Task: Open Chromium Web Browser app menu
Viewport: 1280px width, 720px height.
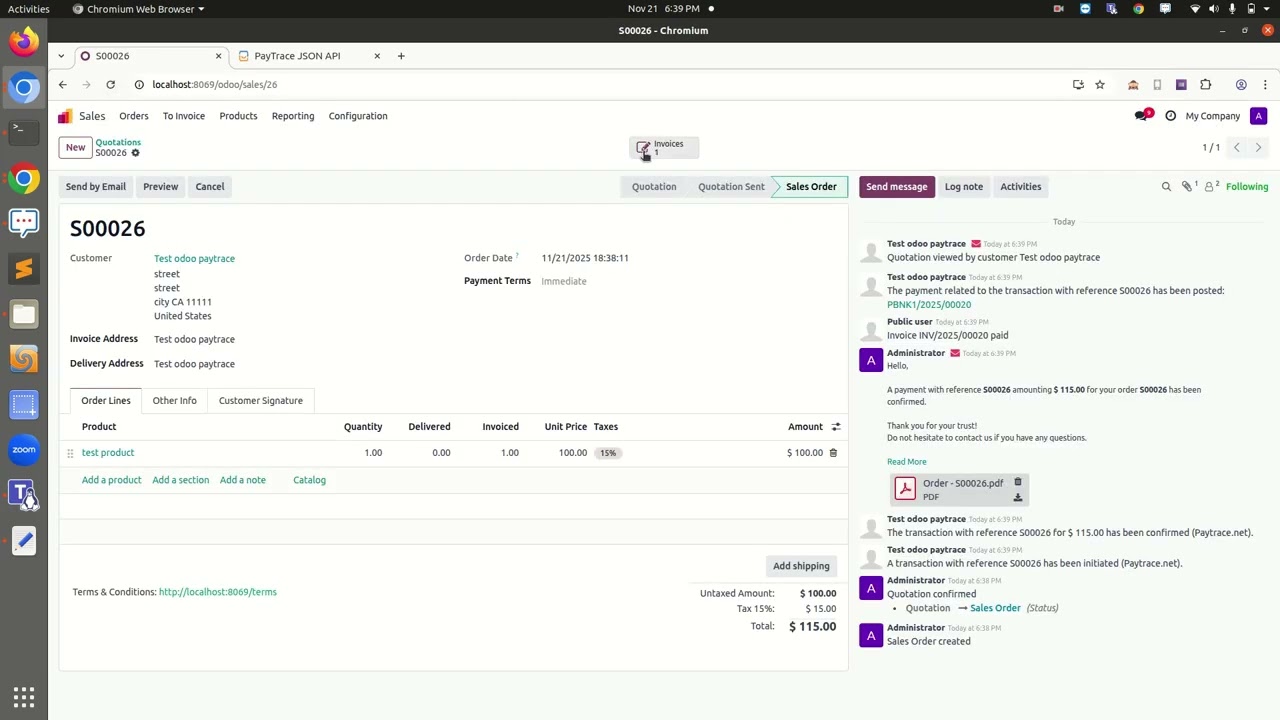Action: point(139,9)
